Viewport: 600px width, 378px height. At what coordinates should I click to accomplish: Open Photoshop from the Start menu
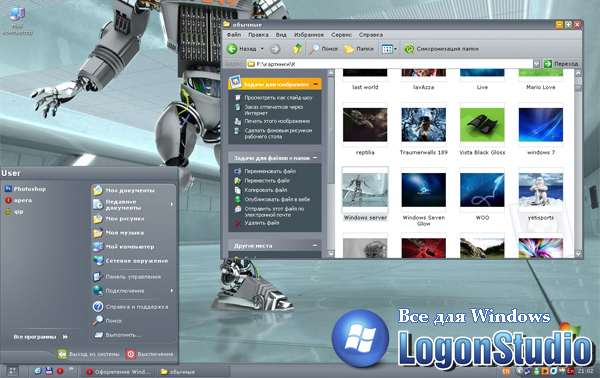click(25, 189)
